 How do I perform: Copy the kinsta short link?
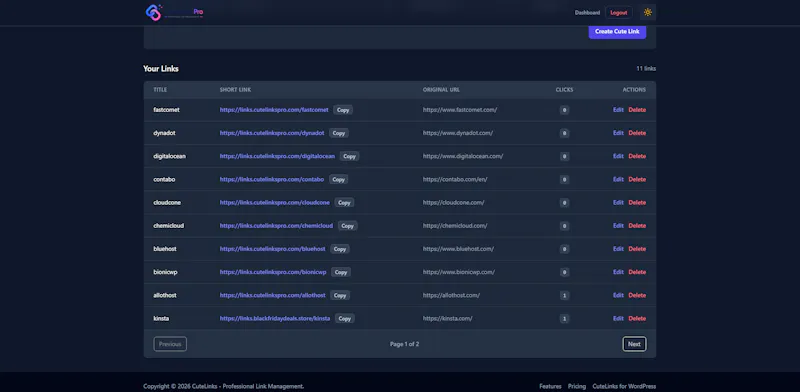click(x=345, y=318)
